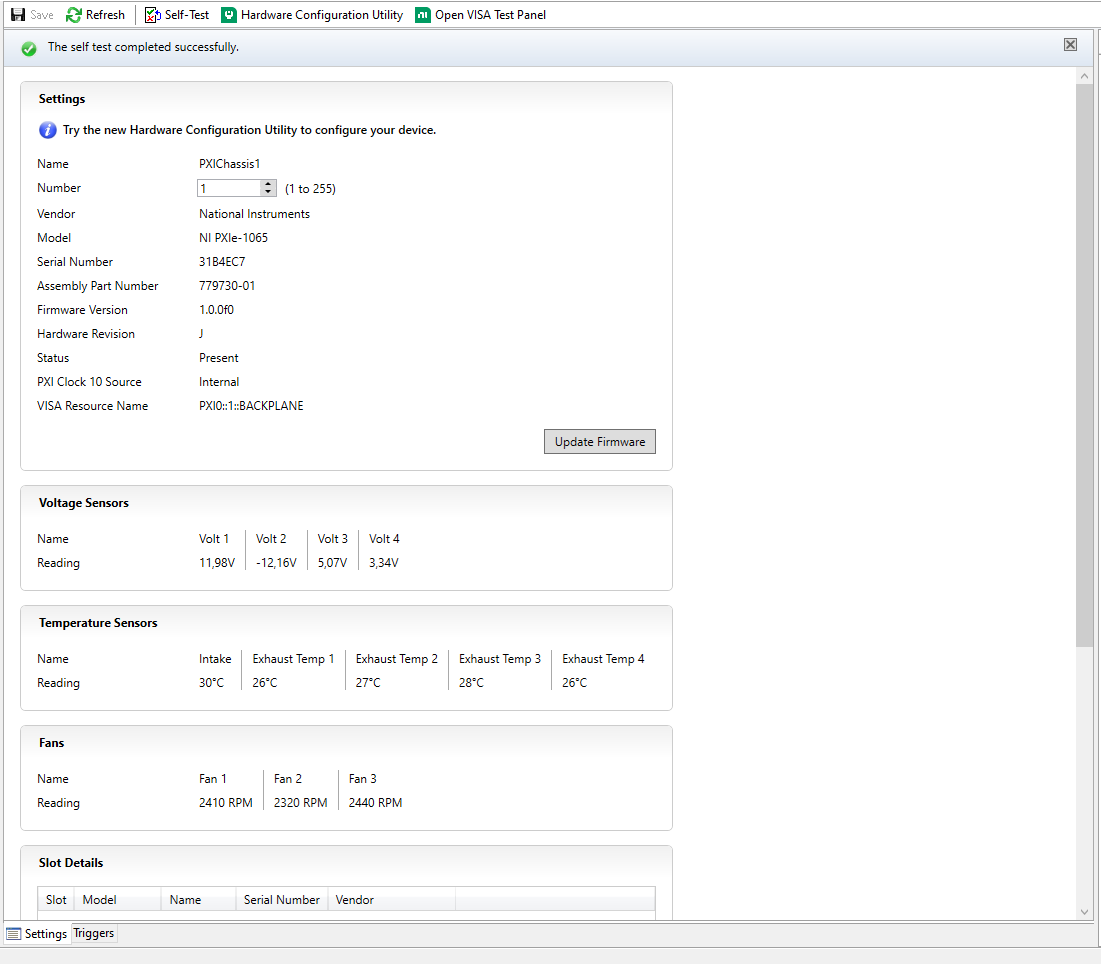
Task: Click the chassis Number input field
Action: (x=229, y=188)
